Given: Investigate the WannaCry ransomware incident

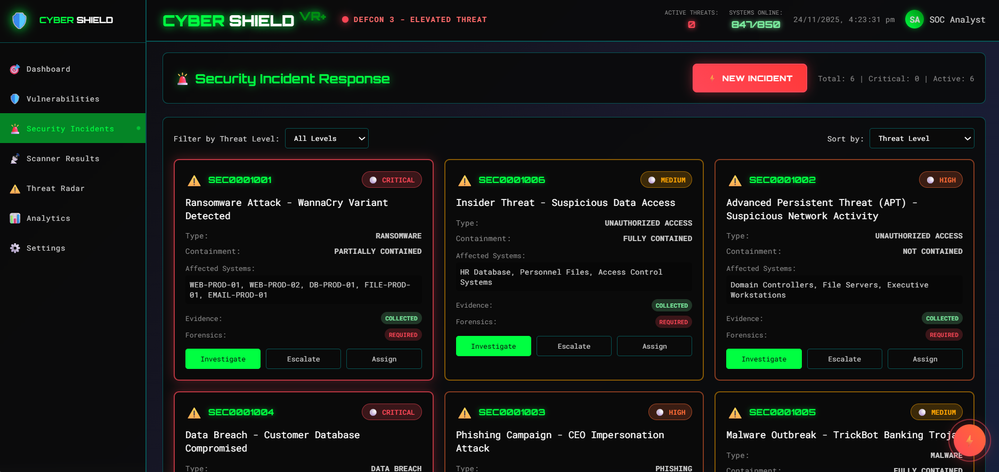Looking at the screenshot, I should point(223,359).
